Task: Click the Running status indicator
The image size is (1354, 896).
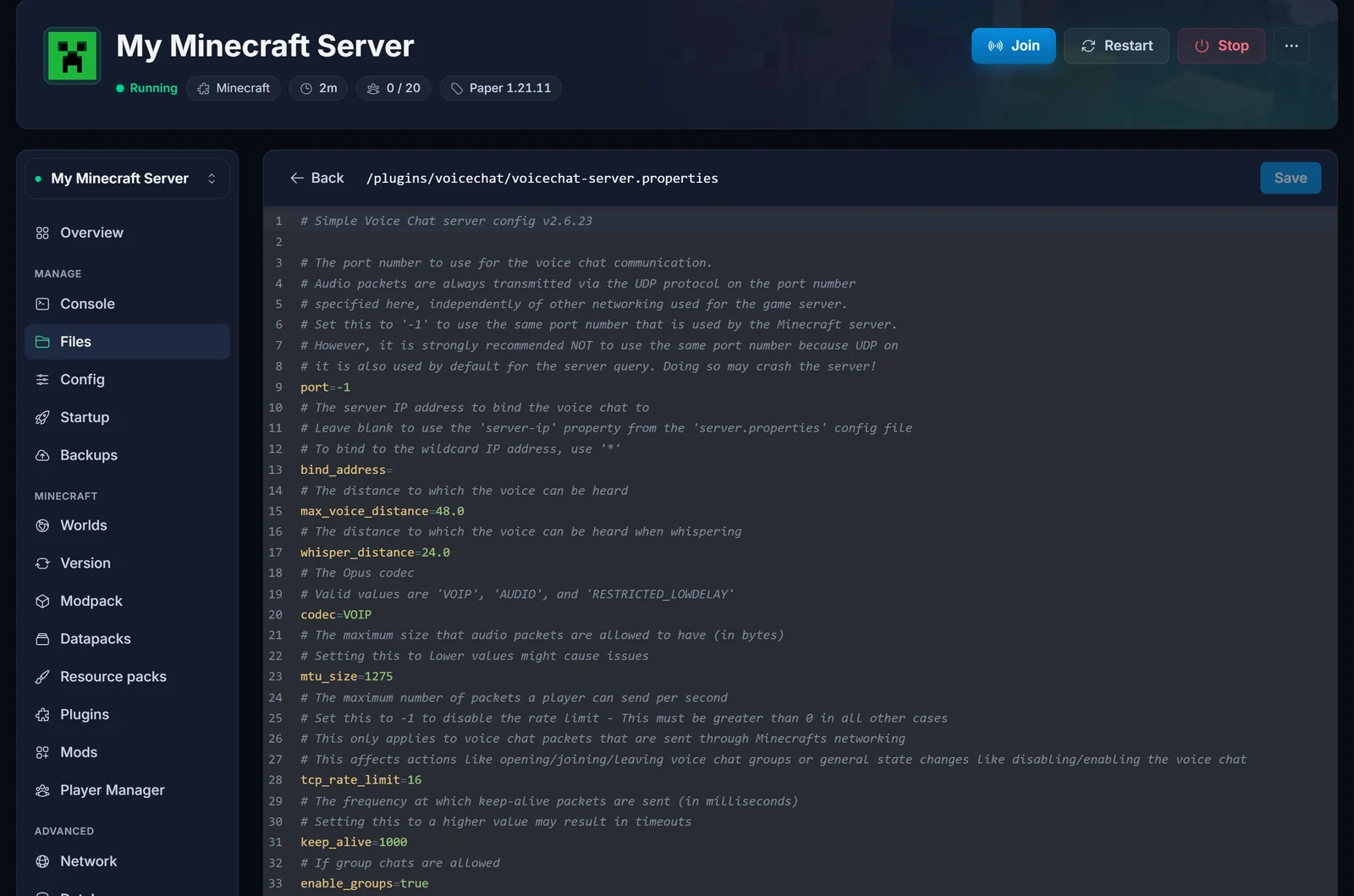Action: click(146, 88)
